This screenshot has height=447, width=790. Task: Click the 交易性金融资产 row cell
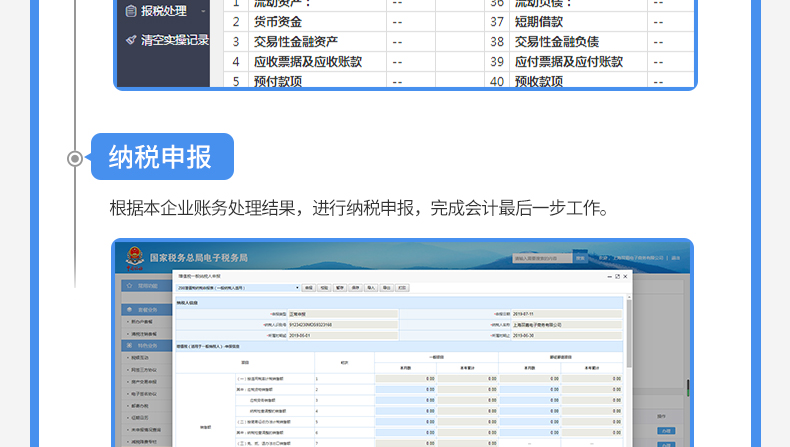(296, 41)
